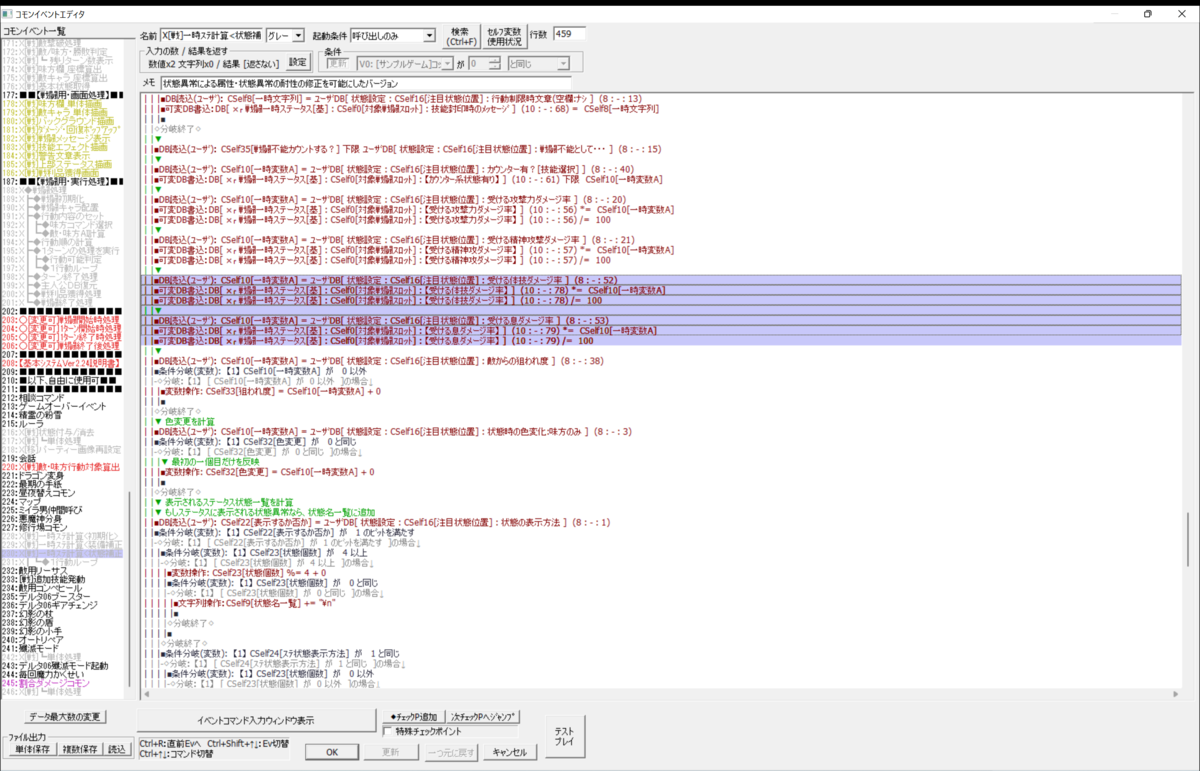Screen dimensions: 1200x771
Task: Click the キャンセル button
Action: 509,752
